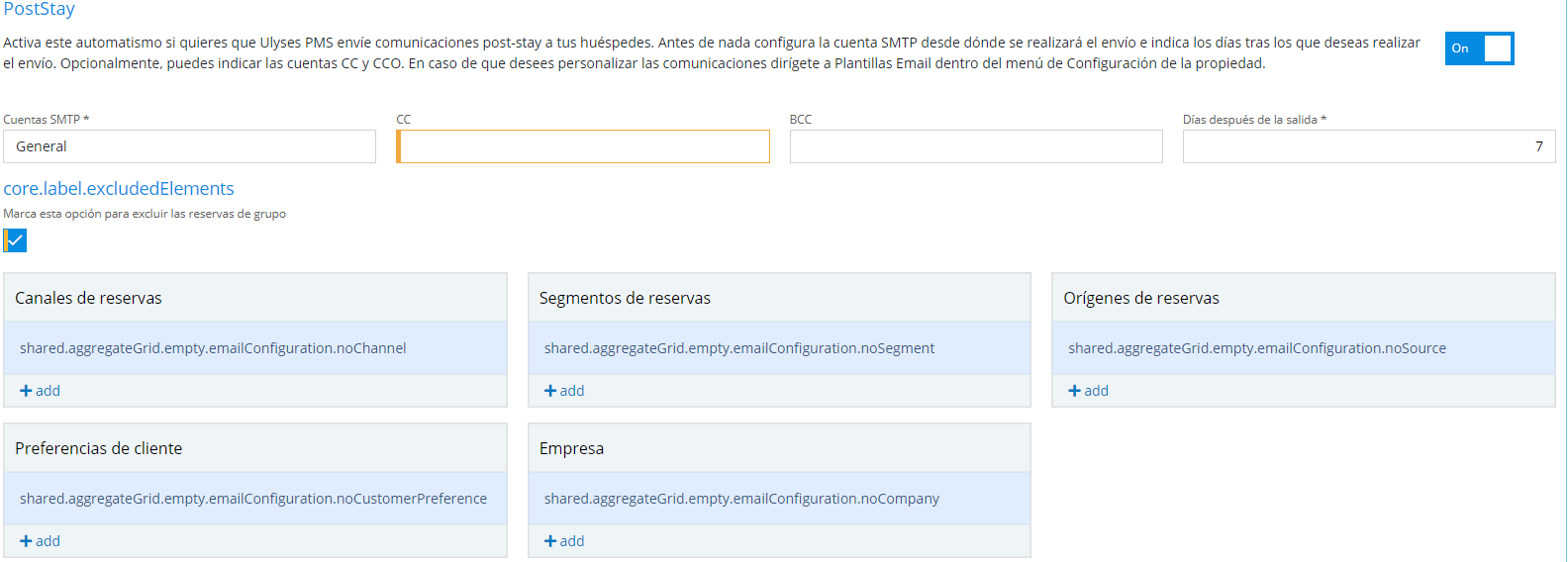The height and width of the screenshot is (562, 1568).
Task: Click plus icon in Preferencias de cliente
Action: pos(26,541)
